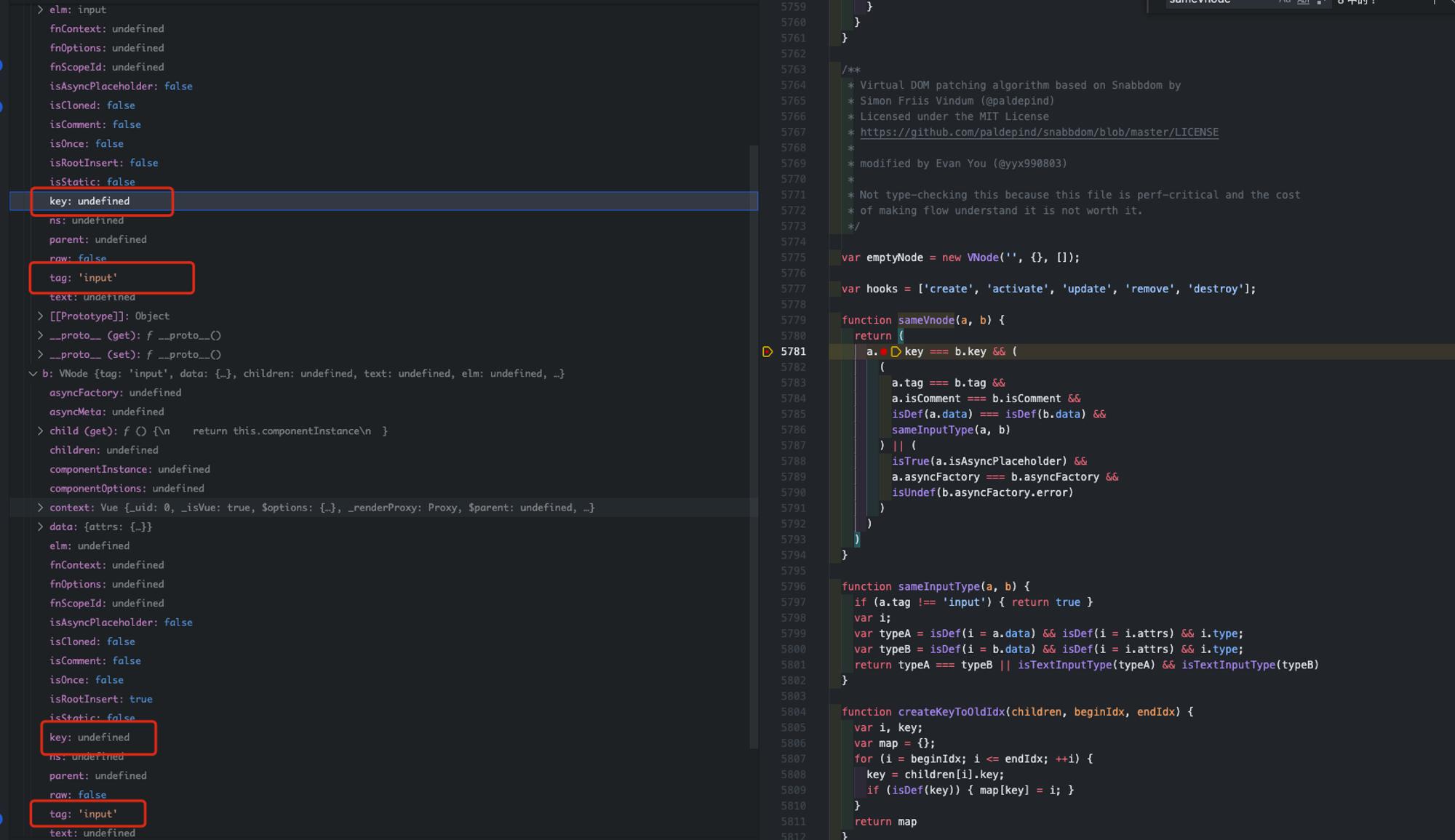1455x840 pixels.
Task: Collapse the b: VNode object
Action: point(33,374)
